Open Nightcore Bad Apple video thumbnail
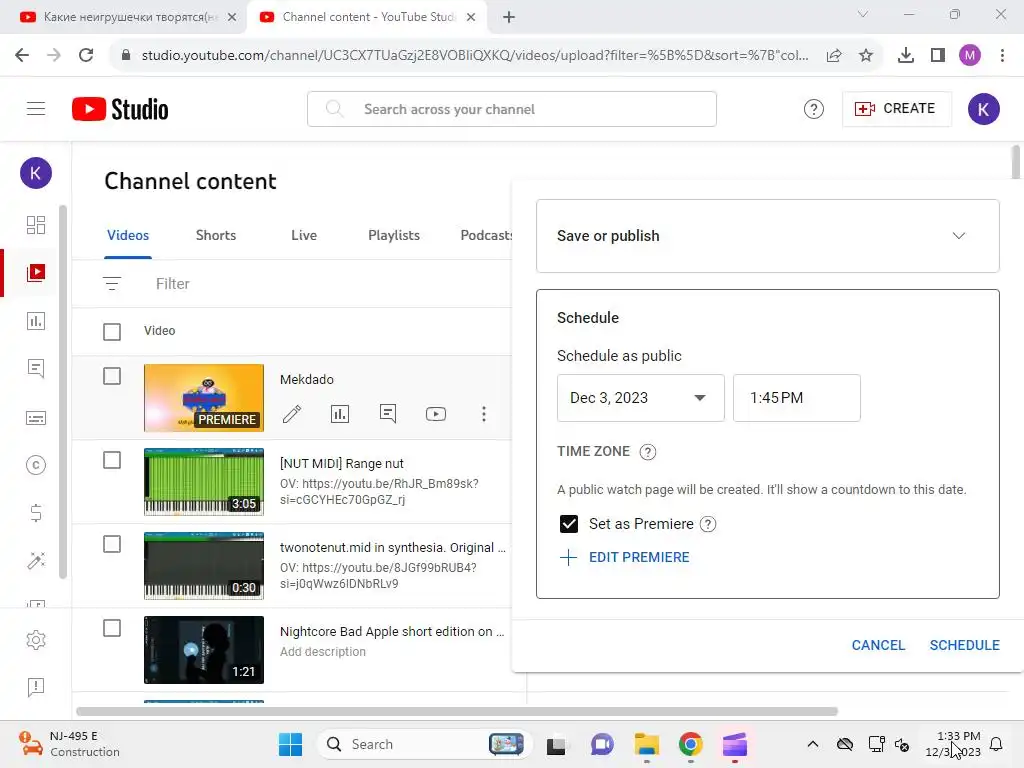Screen dimensions: 1024x768 (x=204, y=650)
